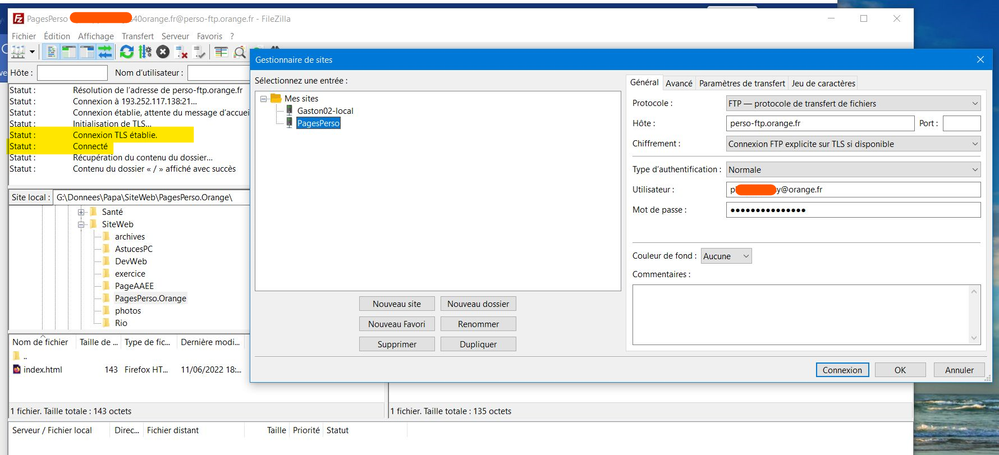Open the Transfert menu

[x=138, y=36]
